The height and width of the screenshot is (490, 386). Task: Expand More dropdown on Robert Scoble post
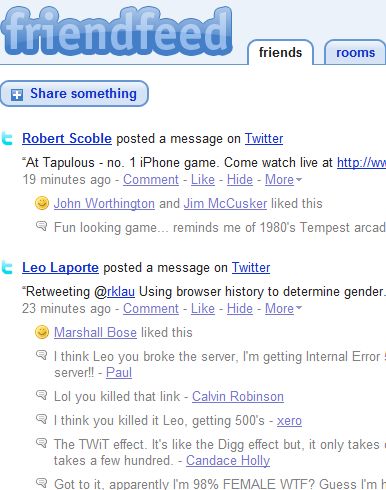283,180
